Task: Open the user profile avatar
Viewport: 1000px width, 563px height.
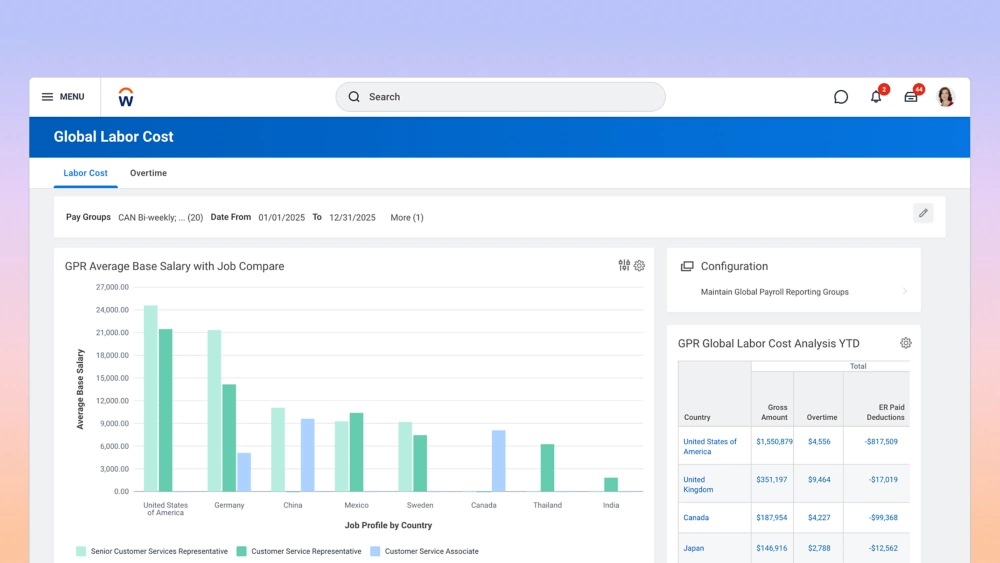Action: click(x=945, y=97)
